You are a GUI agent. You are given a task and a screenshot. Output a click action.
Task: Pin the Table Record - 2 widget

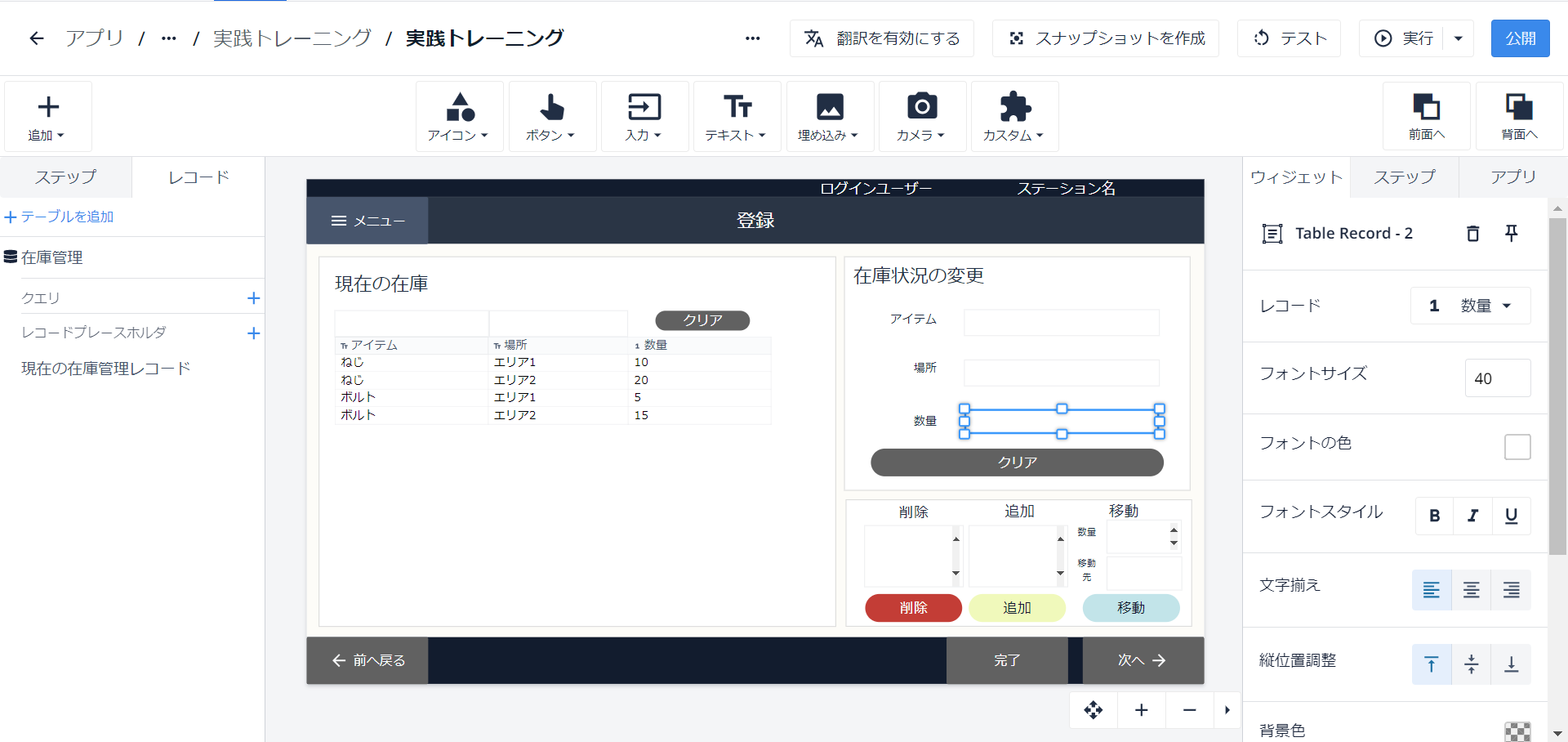(x=1512, y=234)
